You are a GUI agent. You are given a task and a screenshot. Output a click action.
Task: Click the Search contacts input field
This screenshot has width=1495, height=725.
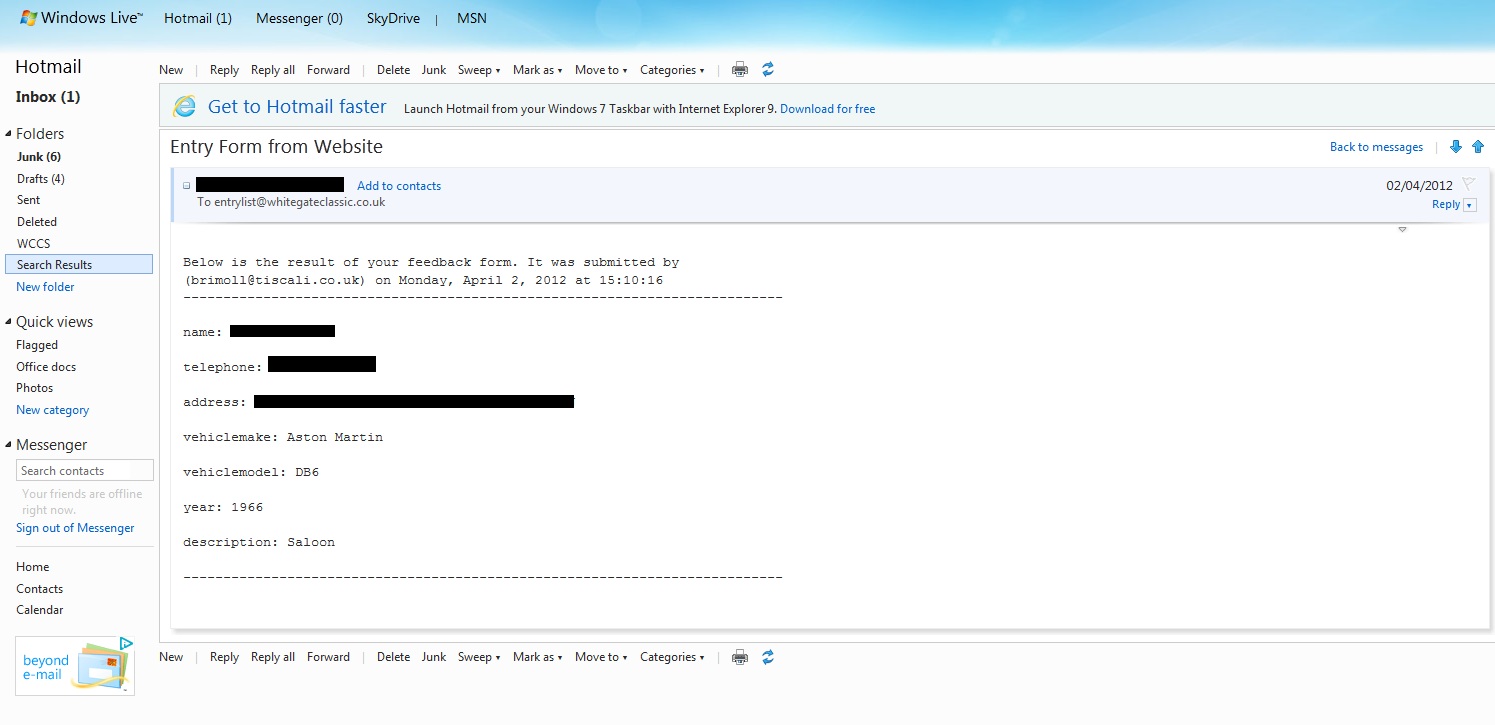pyautogui.click(x=85, y=470)
